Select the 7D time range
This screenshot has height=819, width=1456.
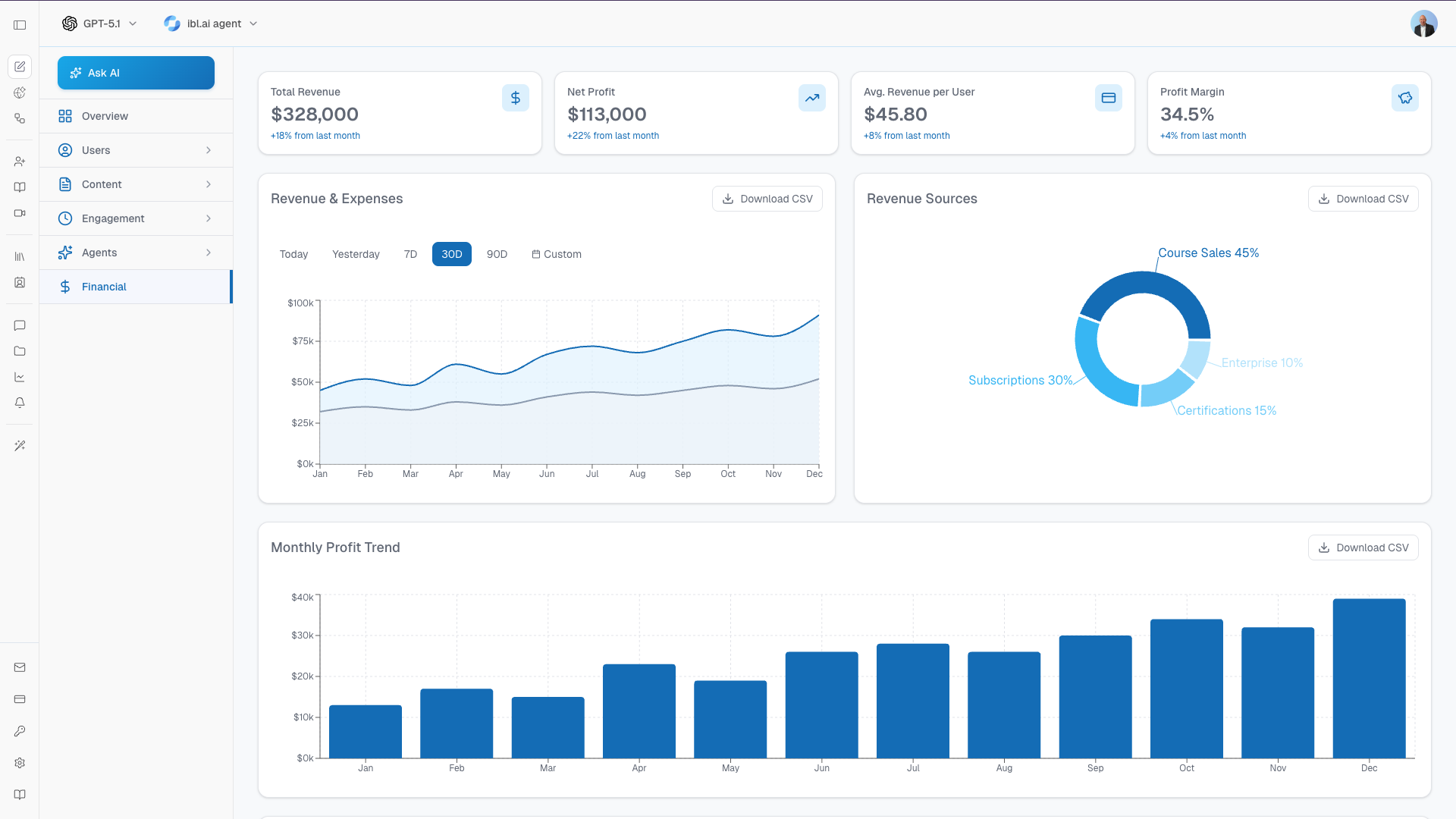pyautogui.click(x=410, y=254)
